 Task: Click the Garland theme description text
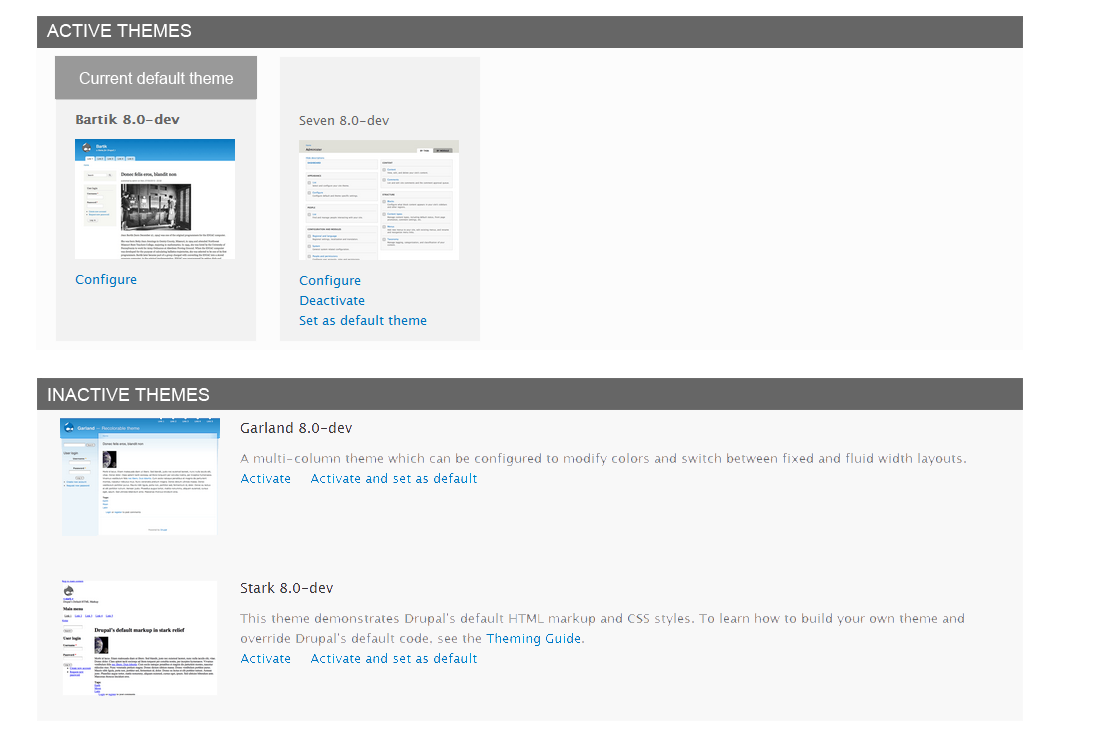click(603, 459)
